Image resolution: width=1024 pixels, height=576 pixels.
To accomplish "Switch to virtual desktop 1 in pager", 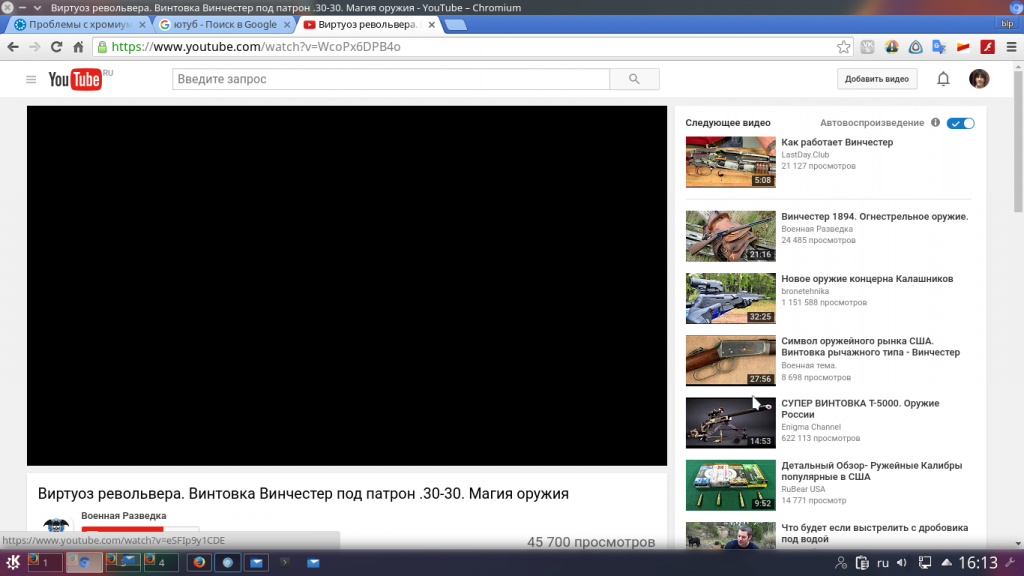I will (x=44, y=562).
